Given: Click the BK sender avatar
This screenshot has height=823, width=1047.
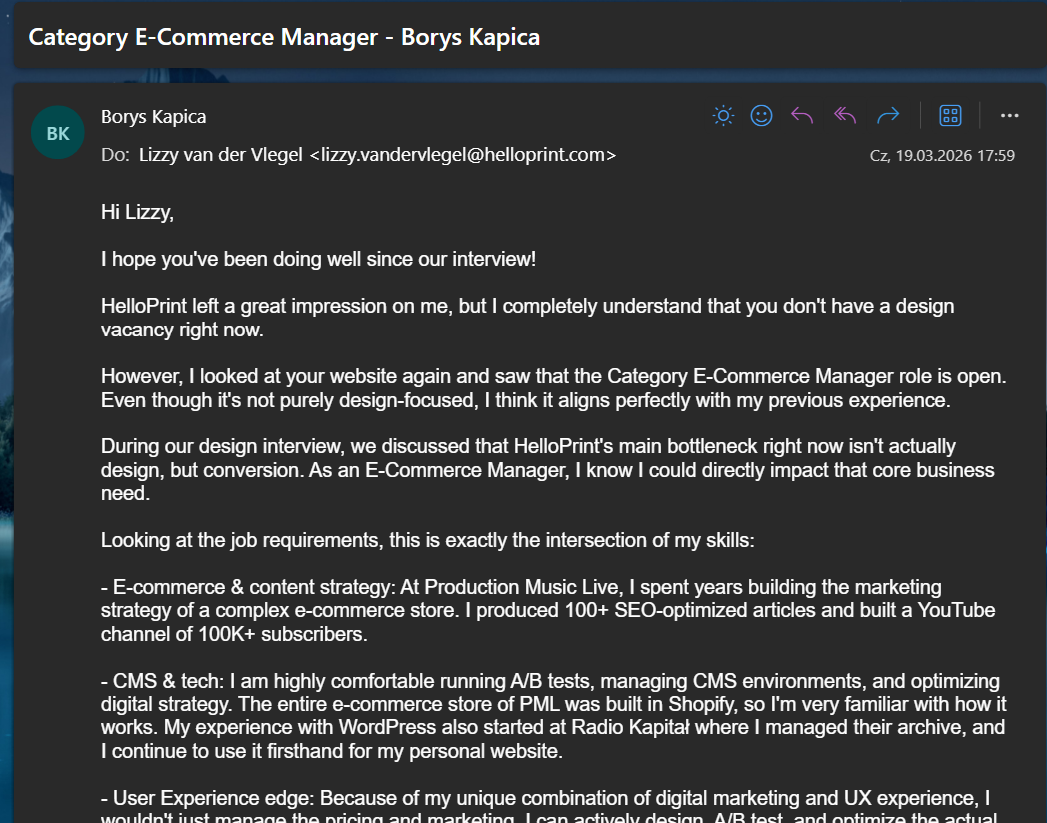Looking at the screenshot, I should point(58,133).
